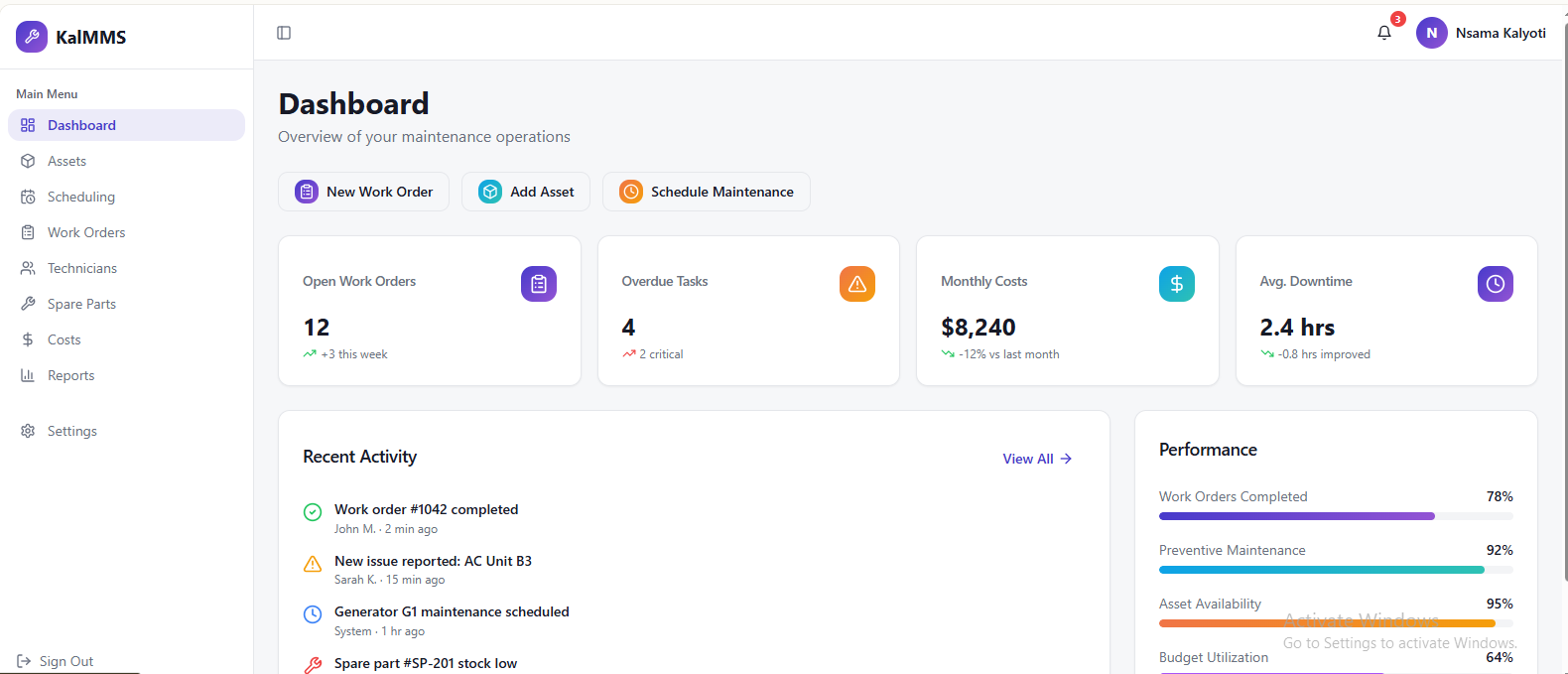This screenshot has width=1568, height=674.
Task: Open Work Orders in the sidebar
Action: click(x=86, y=232)
